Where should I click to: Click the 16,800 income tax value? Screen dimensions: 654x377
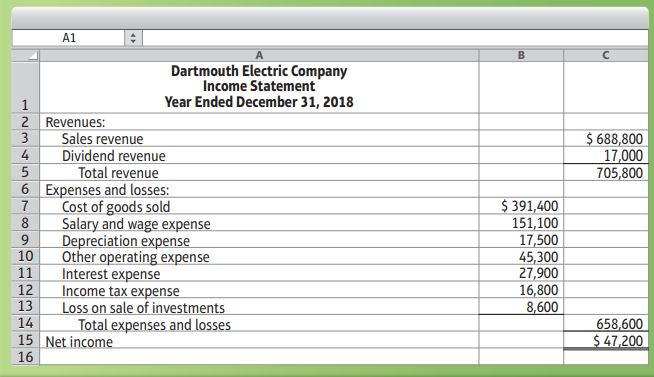point(538,290)
